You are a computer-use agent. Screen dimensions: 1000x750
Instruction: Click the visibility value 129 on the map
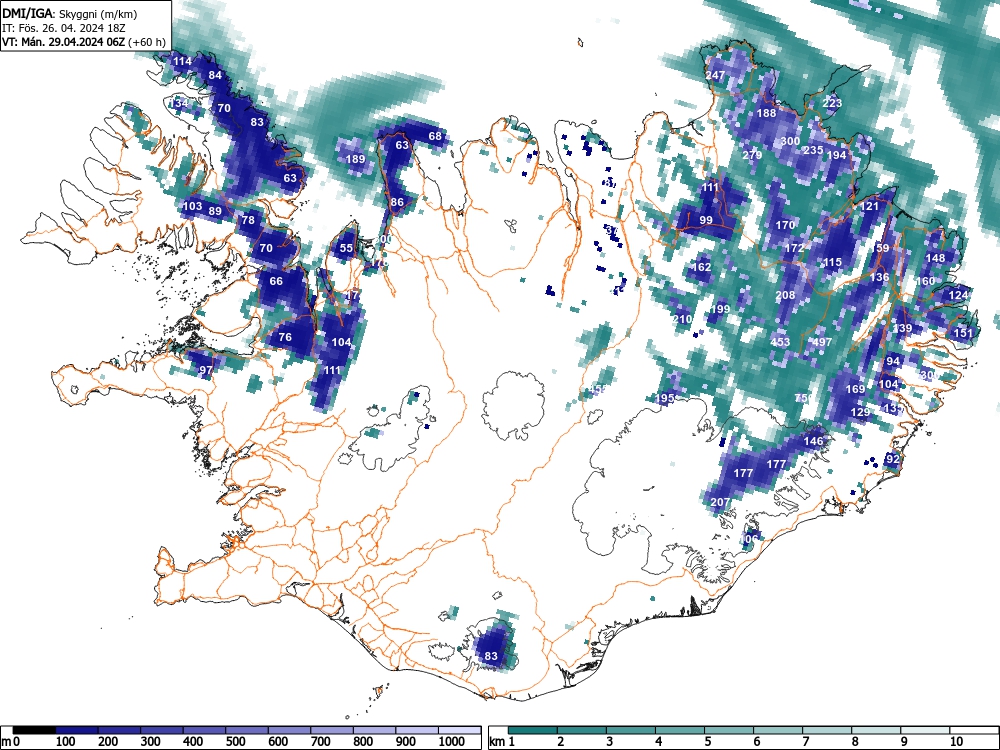[x=860, y=413]
